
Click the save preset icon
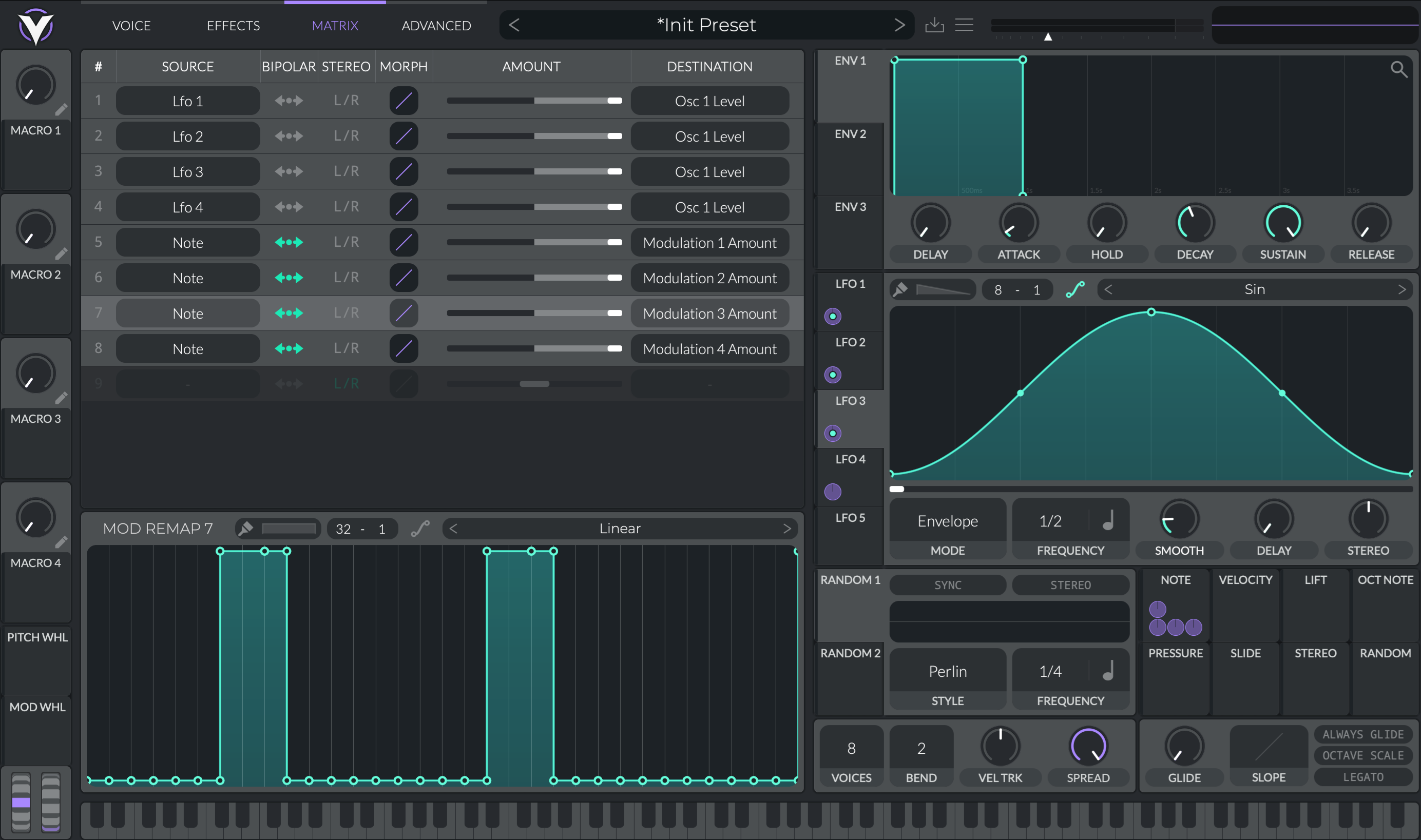click(935, 25)
